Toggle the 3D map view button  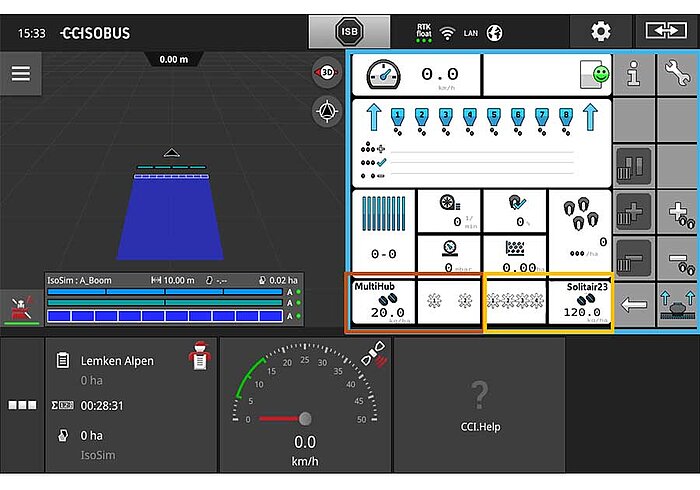(326, 72)
